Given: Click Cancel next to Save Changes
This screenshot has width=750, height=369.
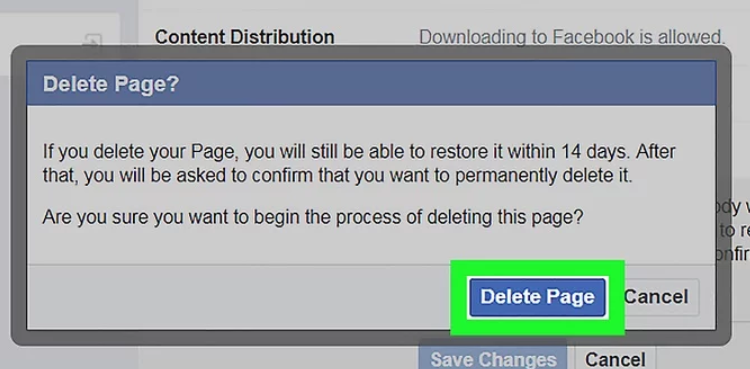Looking at the screenshot, I should pyautogui.click(x=615, y=359).
